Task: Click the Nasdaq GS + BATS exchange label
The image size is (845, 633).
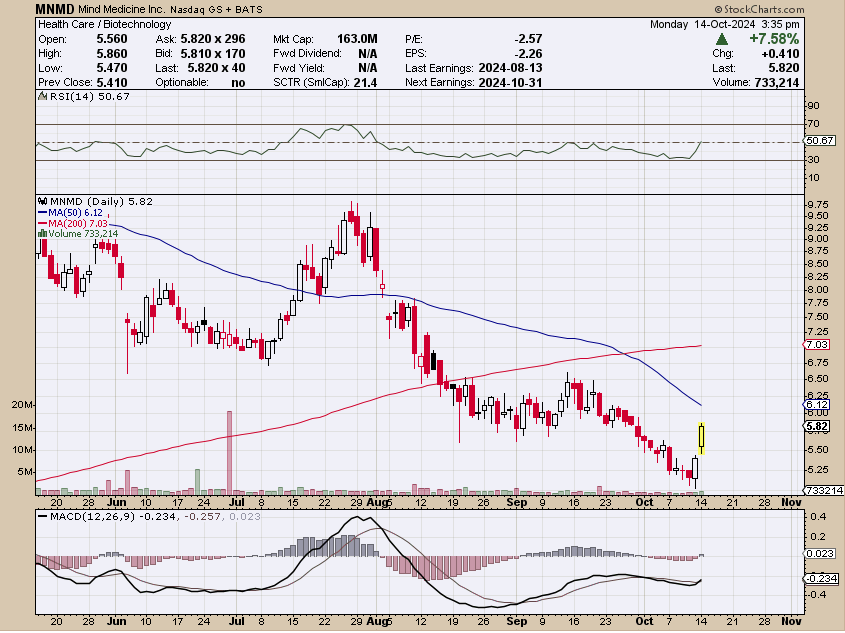Action: pos(217,10)
